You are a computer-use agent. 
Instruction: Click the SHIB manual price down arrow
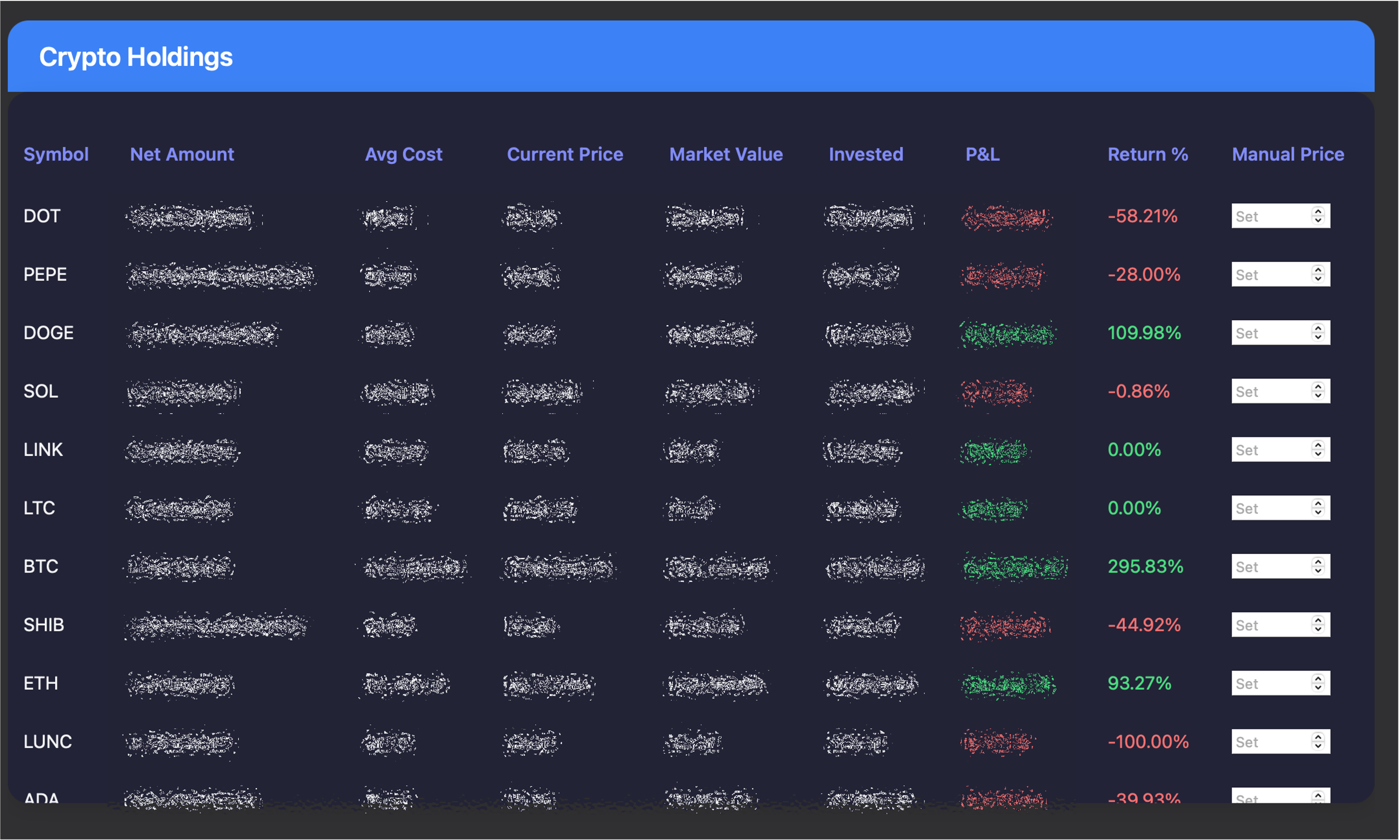1318,629
